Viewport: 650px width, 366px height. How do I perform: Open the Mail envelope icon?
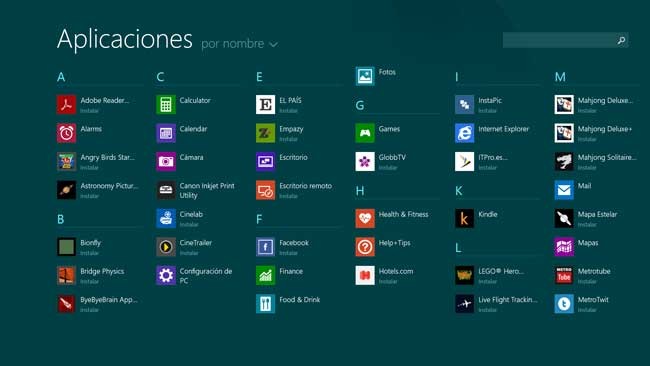coord(564,190)
